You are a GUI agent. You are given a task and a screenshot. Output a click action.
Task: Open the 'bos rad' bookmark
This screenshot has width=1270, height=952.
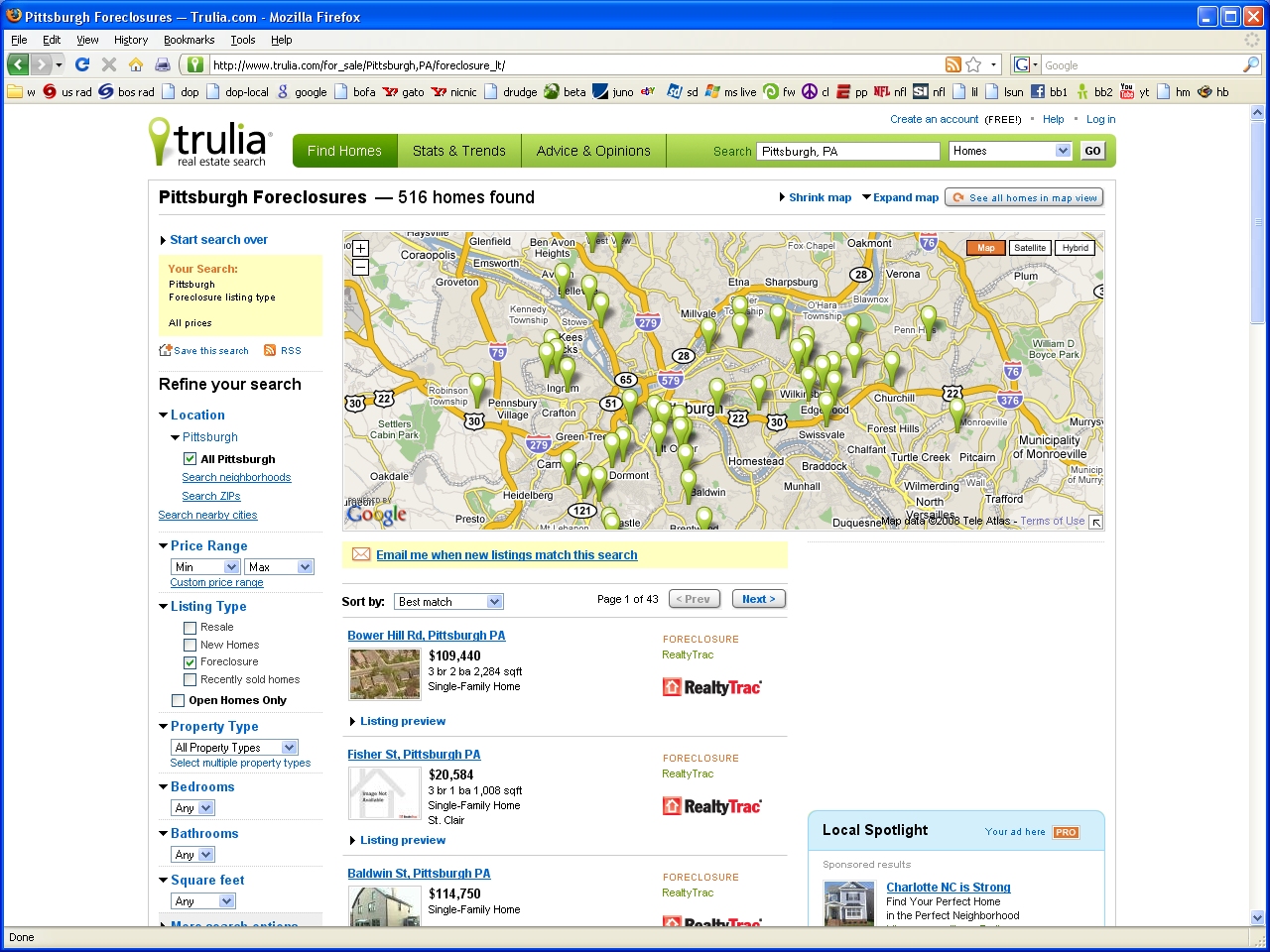(126, 91)
